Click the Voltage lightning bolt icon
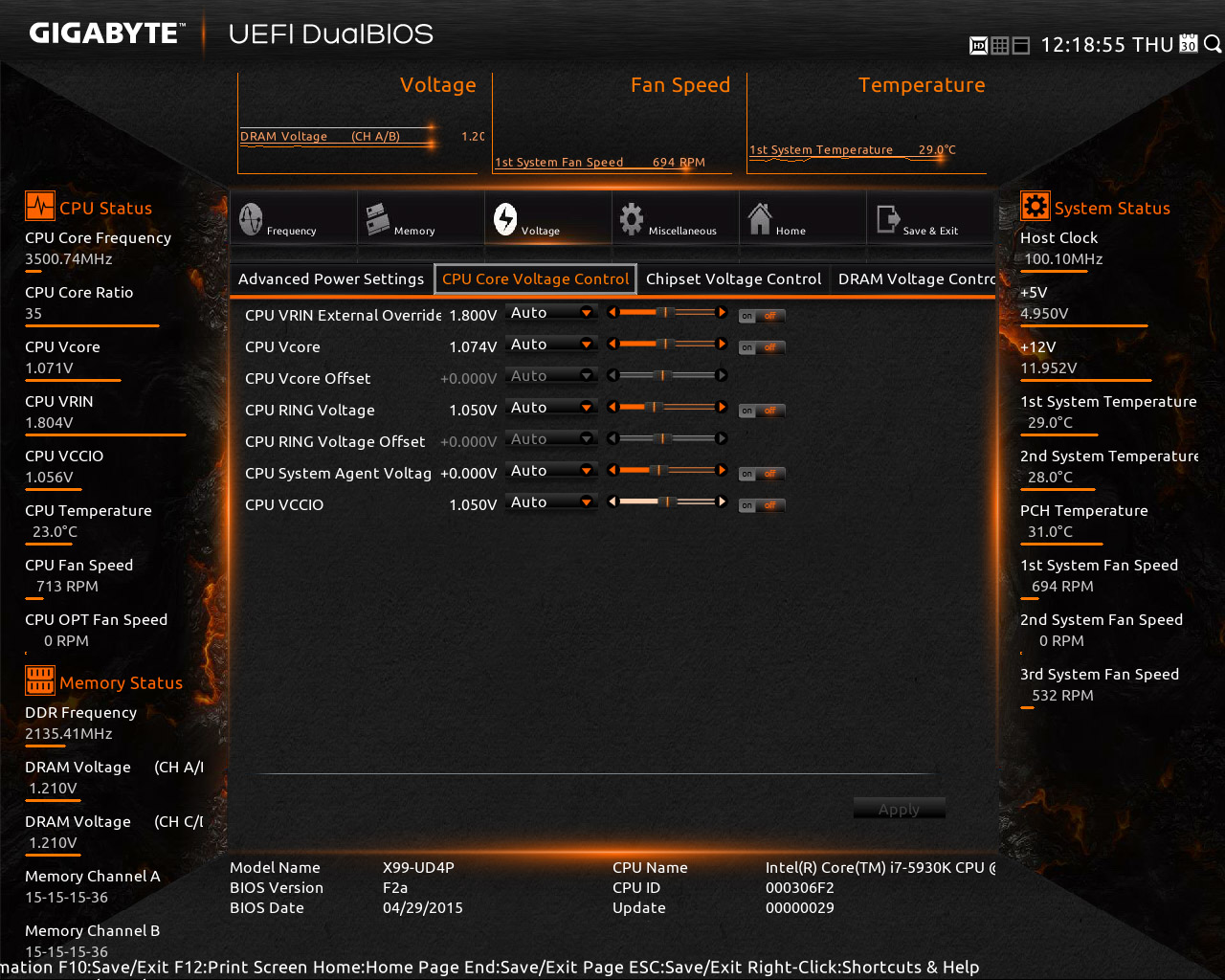Screen dimensions: 1225x980 (505, 219)
